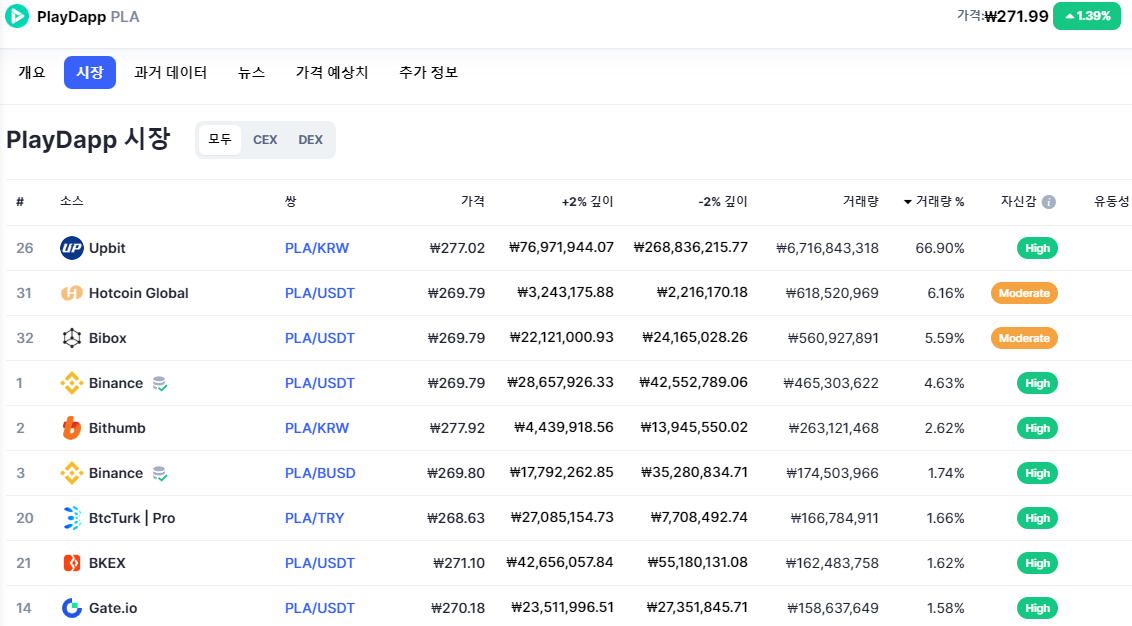1132x626 pixels.
Task: Click the PlayDapp logo icon
Action: (x=17, y=16)
